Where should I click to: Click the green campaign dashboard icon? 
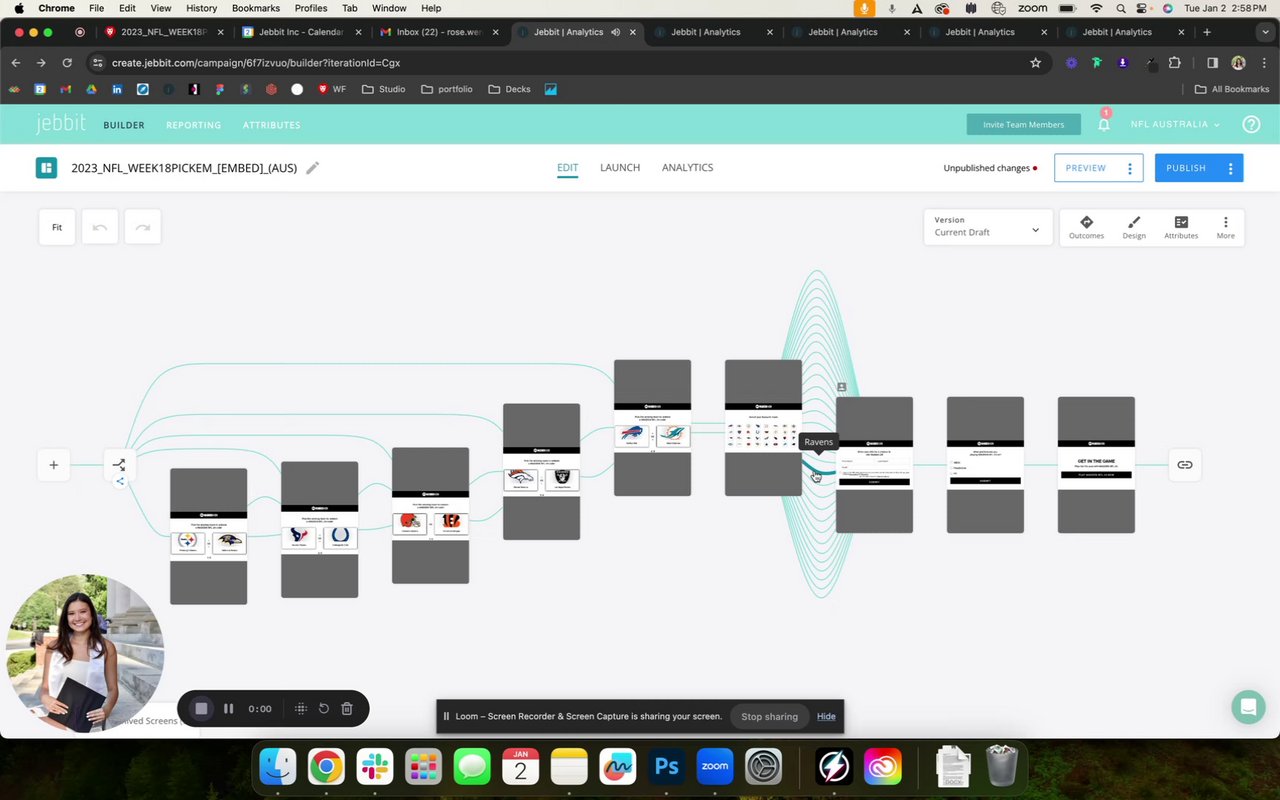pyautogui.click(x=46, y=168)
